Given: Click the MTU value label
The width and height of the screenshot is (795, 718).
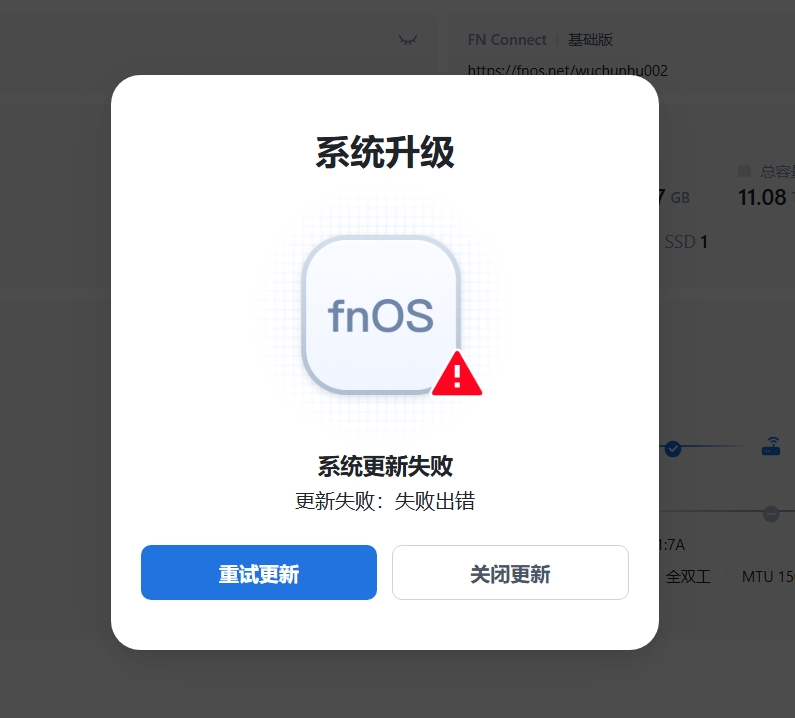Looking at the screenshot, I should coord(768,577).
